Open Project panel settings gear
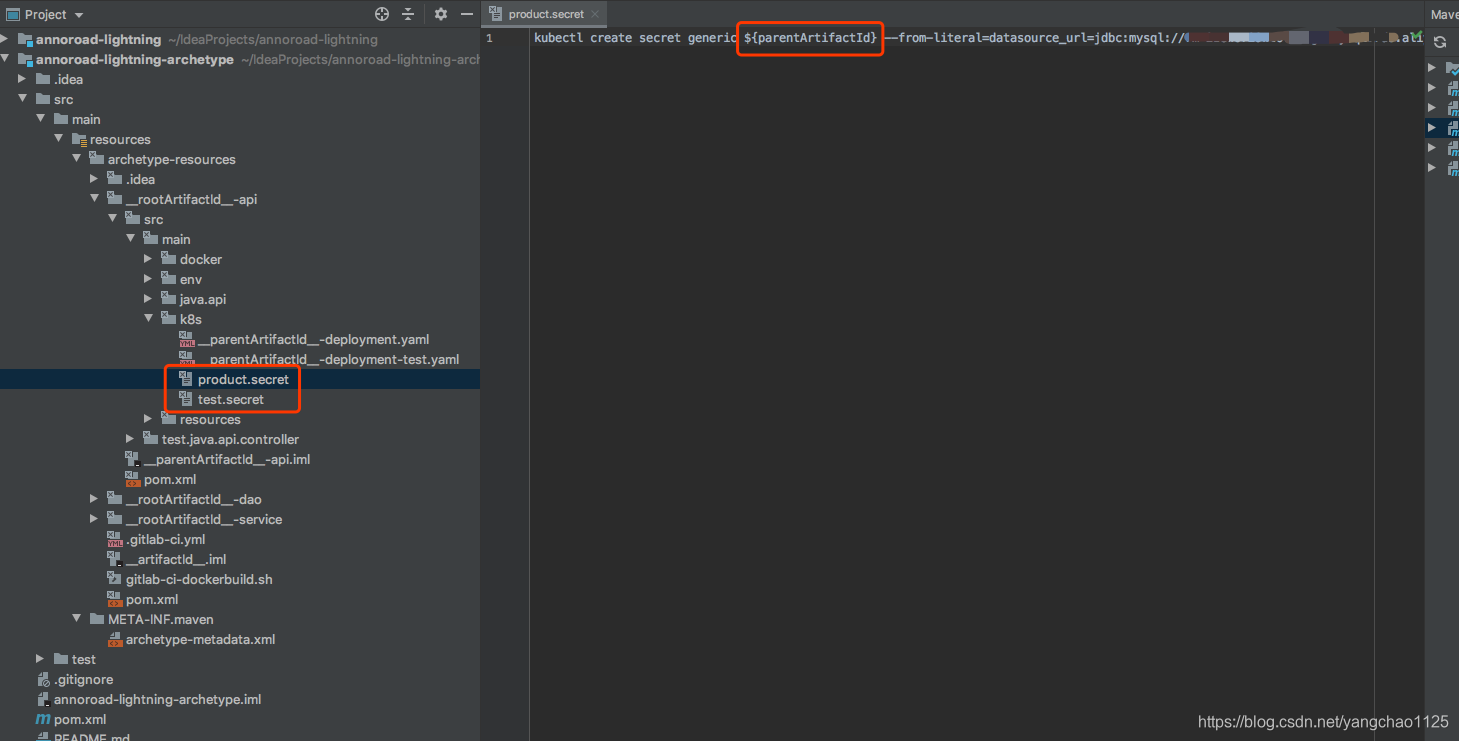The width and height of the screenshot is (1459, 741). coord(441,14)
